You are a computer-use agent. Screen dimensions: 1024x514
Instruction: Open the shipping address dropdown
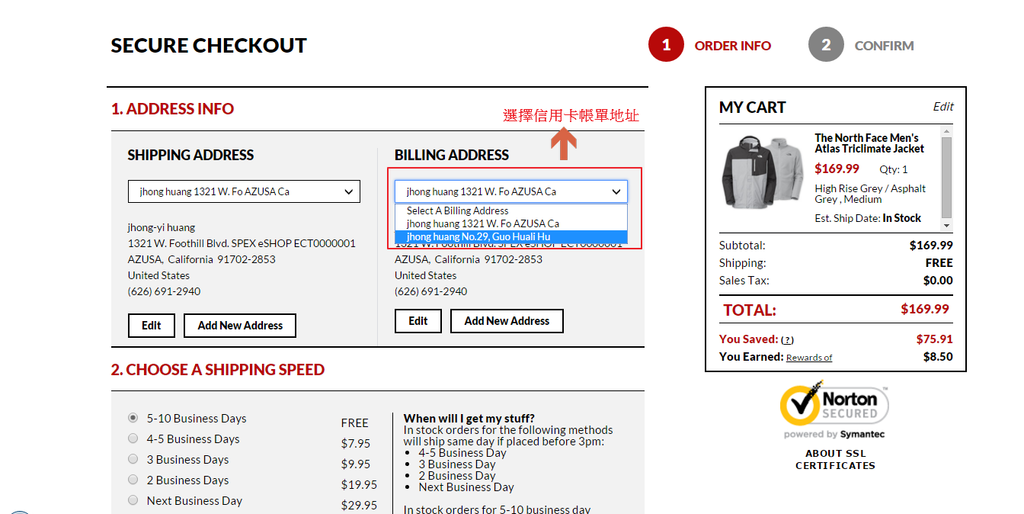[x=244, y=191]
